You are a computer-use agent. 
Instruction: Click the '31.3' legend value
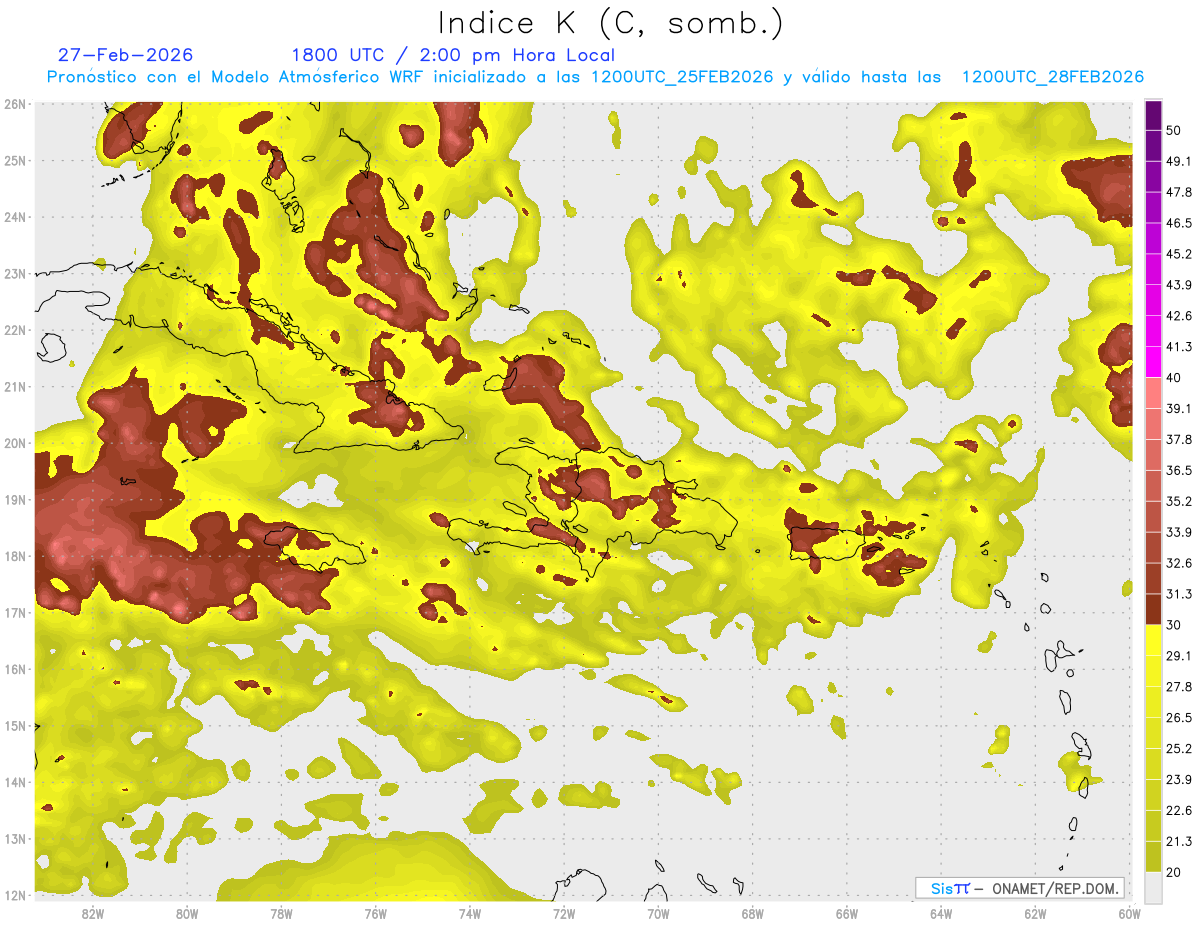1179,594
